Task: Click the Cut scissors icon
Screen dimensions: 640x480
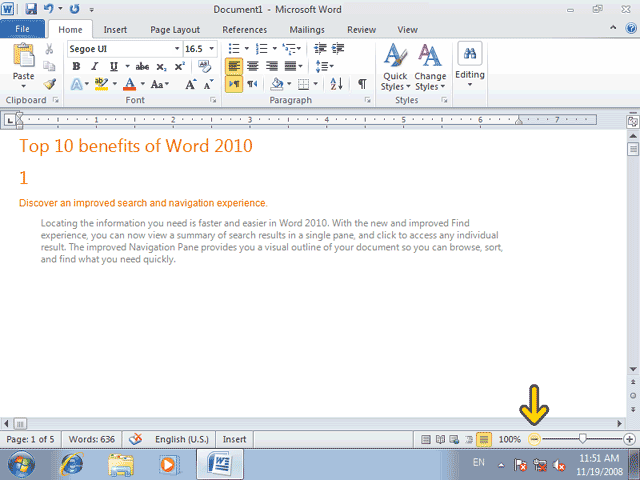Action: click(x=49, y=49)
